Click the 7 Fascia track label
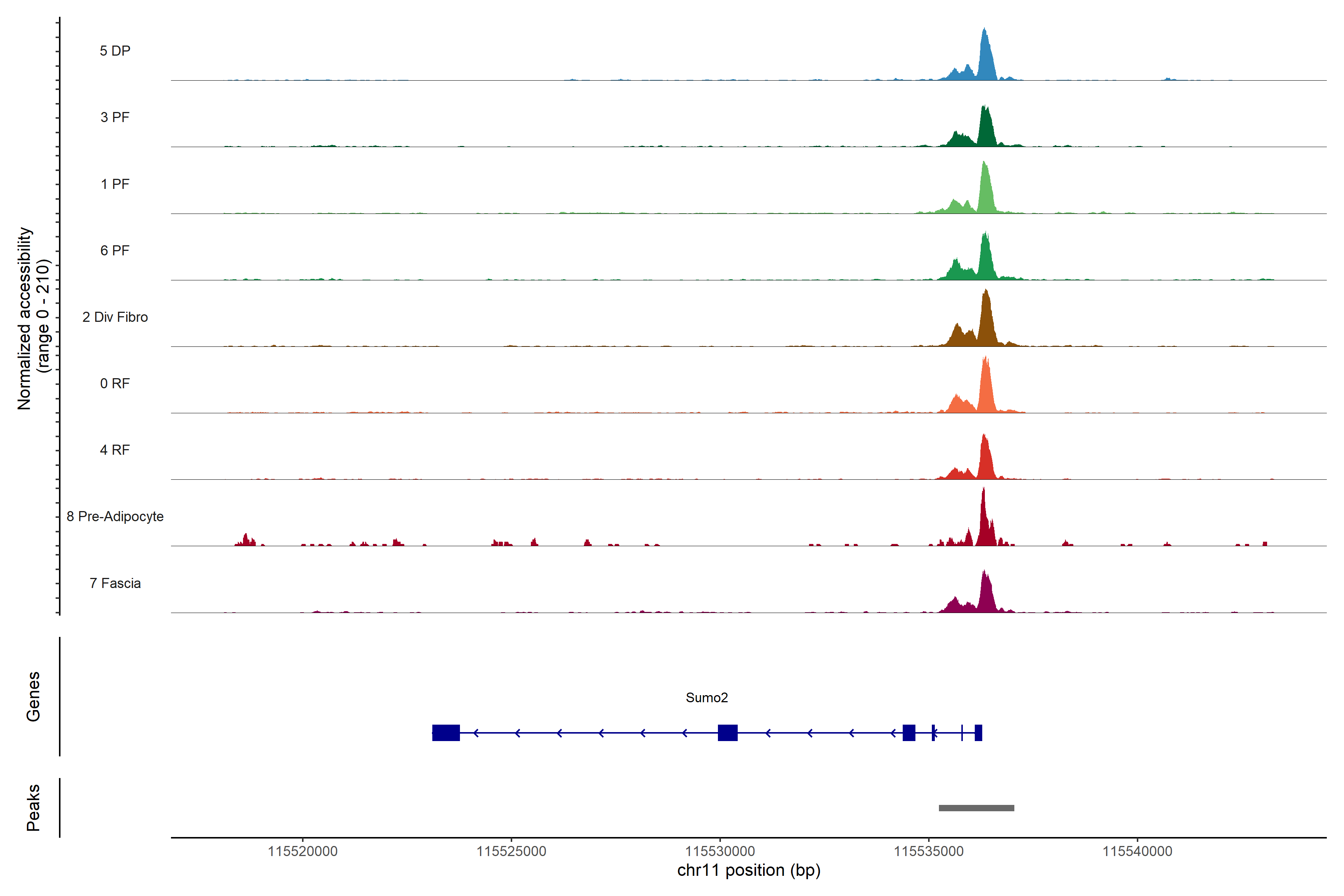This screenshot has width=1344, height=896. tap(115, 583)
